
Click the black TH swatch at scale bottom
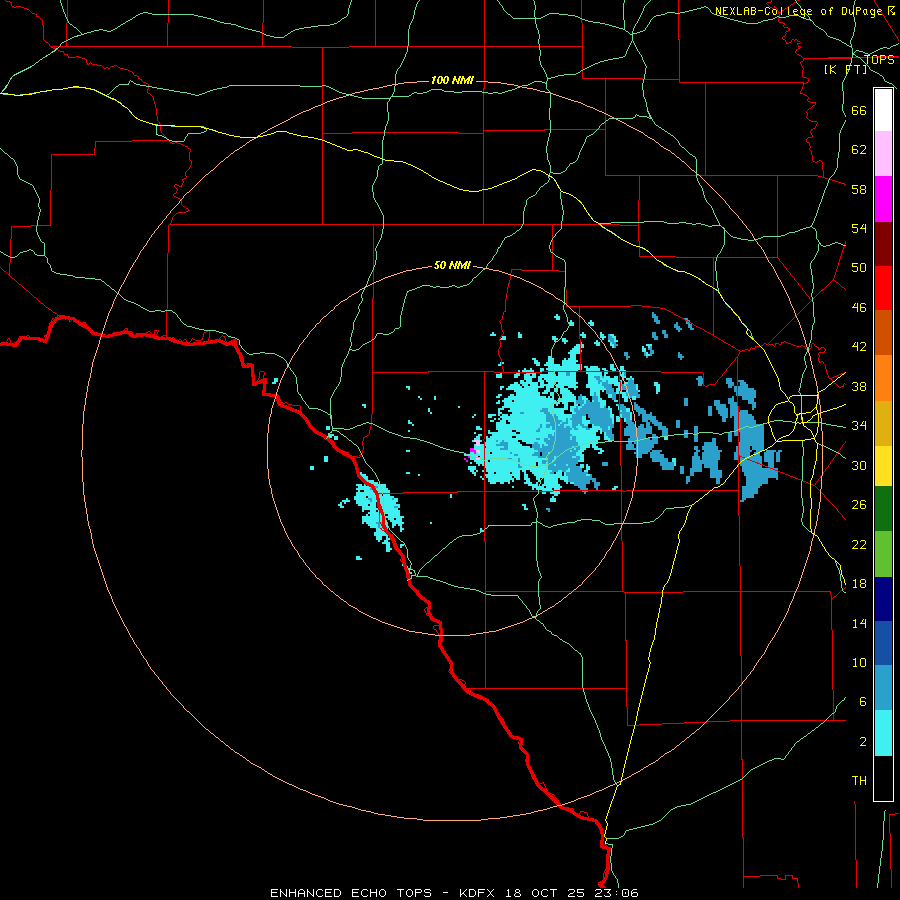tap(883, 778)
